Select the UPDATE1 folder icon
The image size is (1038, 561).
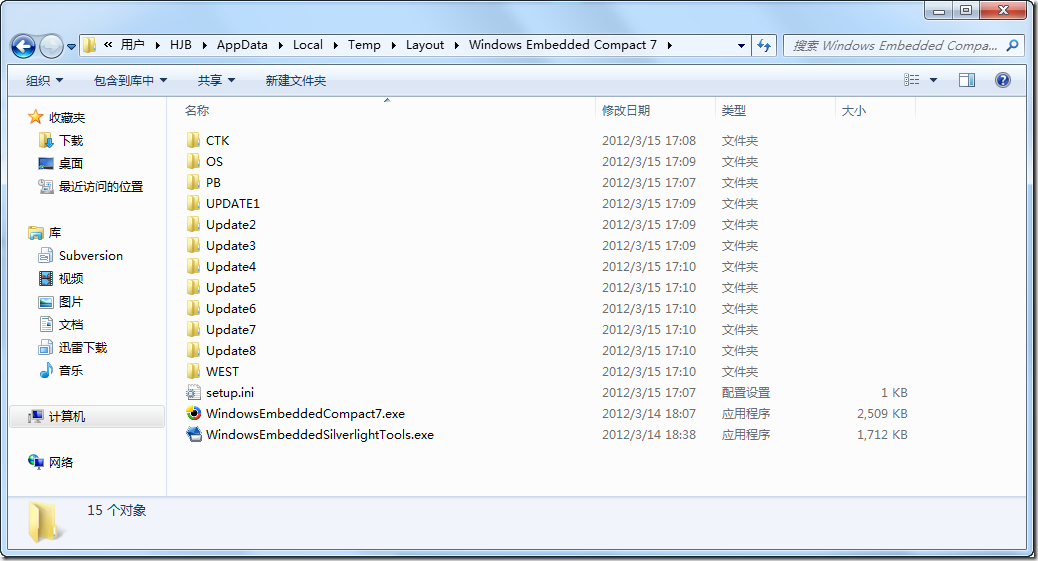pos(193,203)
